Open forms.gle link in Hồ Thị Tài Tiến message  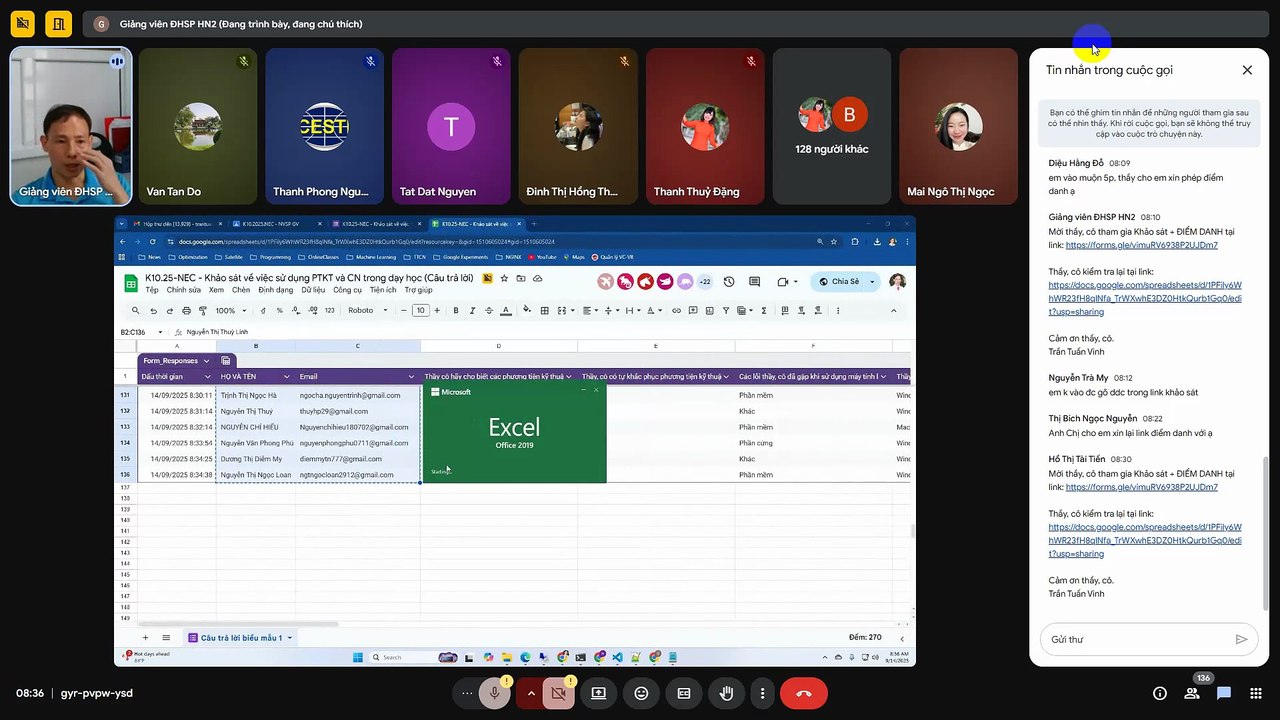[1142, 487]
